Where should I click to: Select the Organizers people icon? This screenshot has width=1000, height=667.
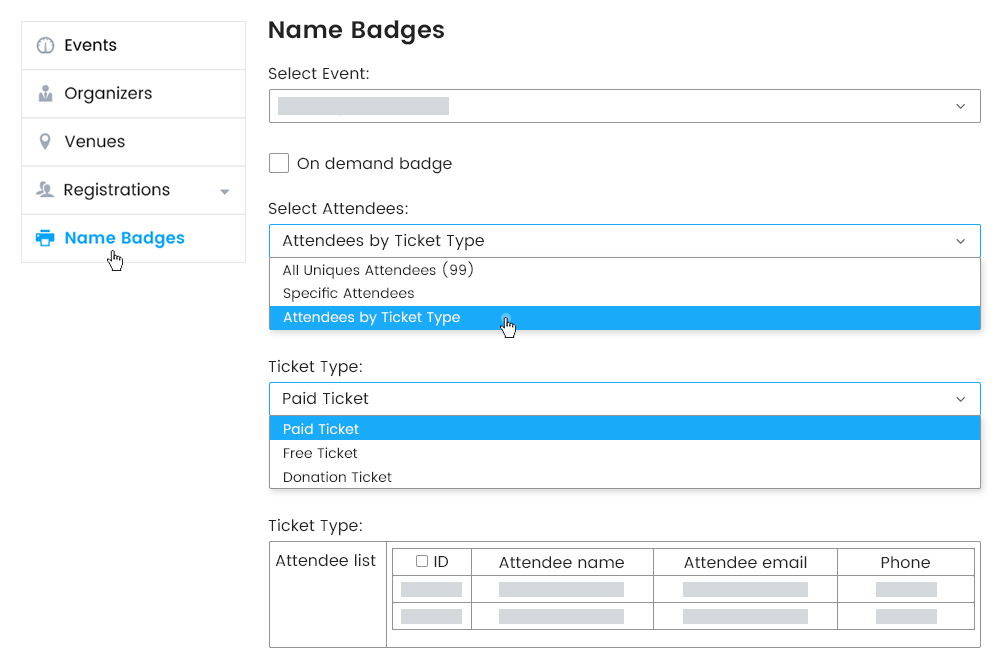[x=43, y=92]
